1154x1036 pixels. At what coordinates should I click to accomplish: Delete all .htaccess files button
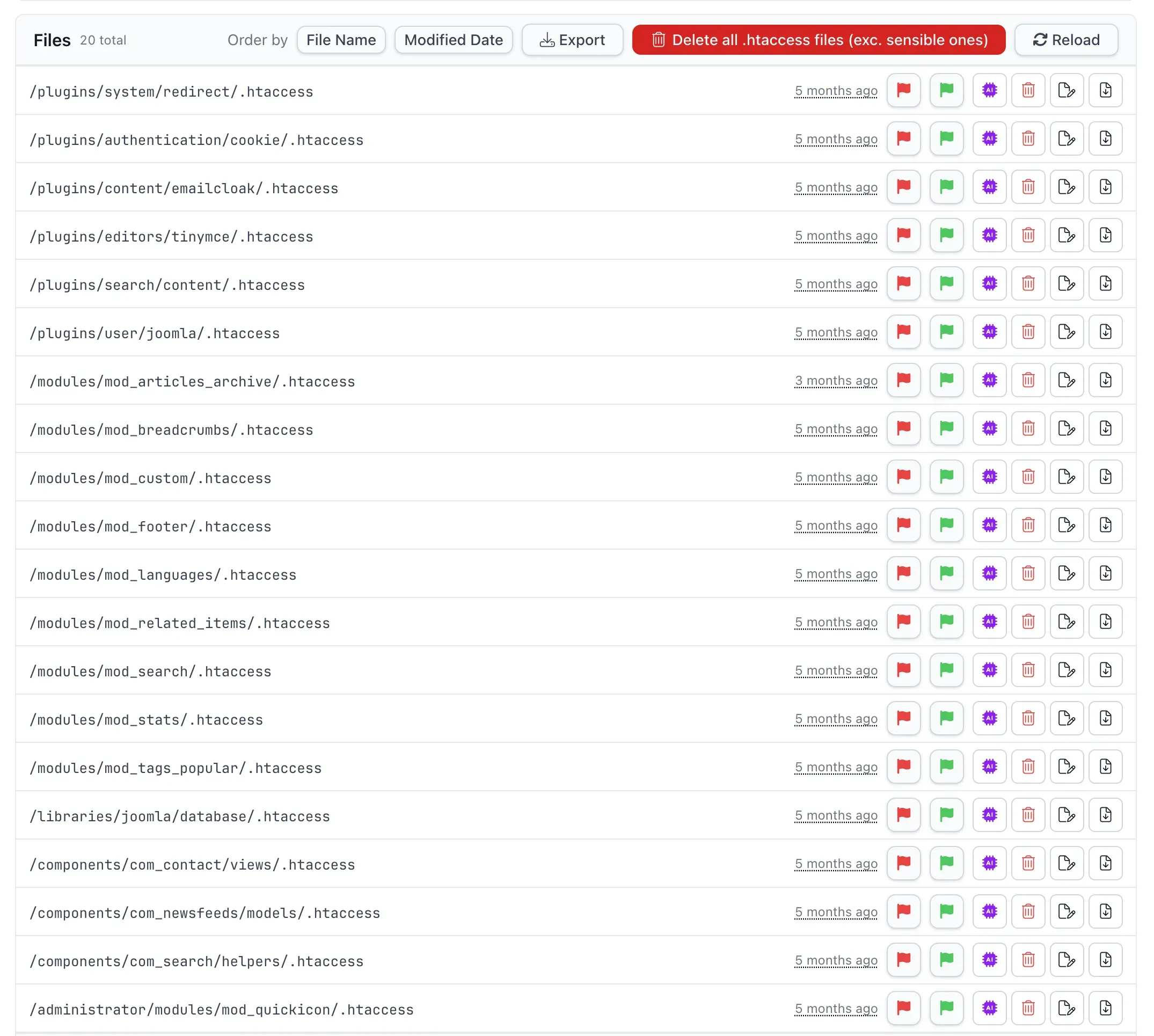(819, 40)
